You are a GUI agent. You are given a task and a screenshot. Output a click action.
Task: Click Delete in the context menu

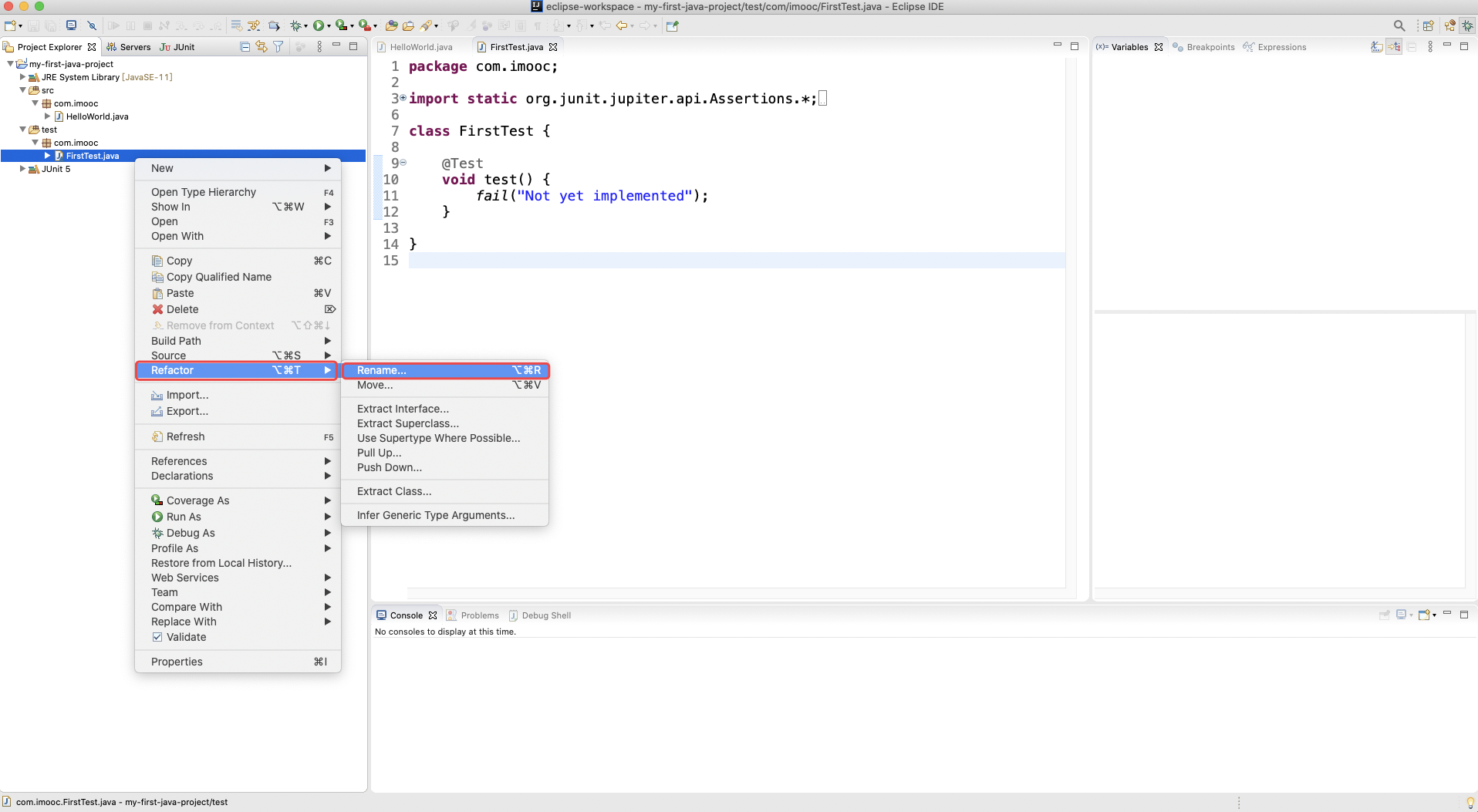238,309
